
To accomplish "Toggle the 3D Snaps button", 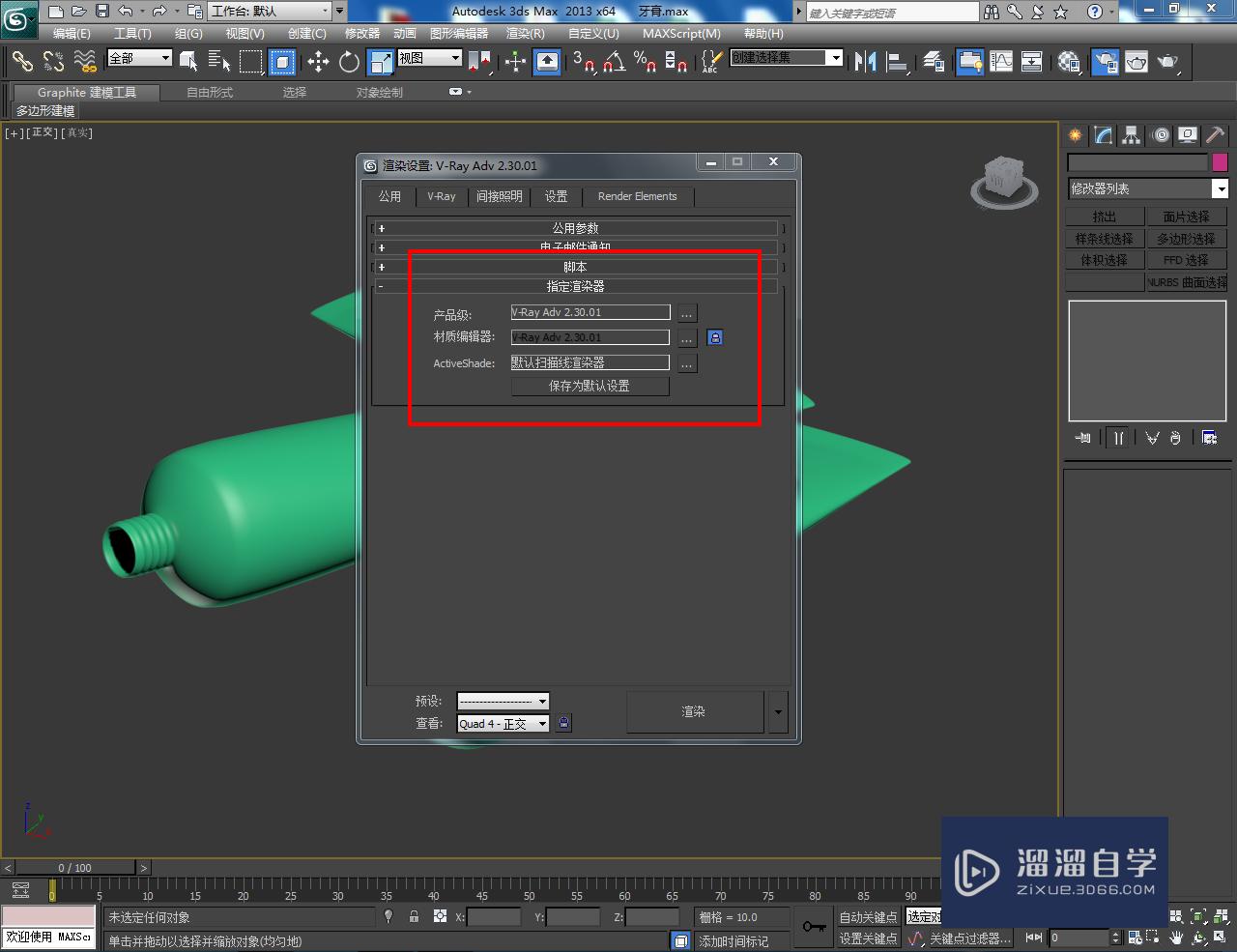I will [x=583, y=62].
